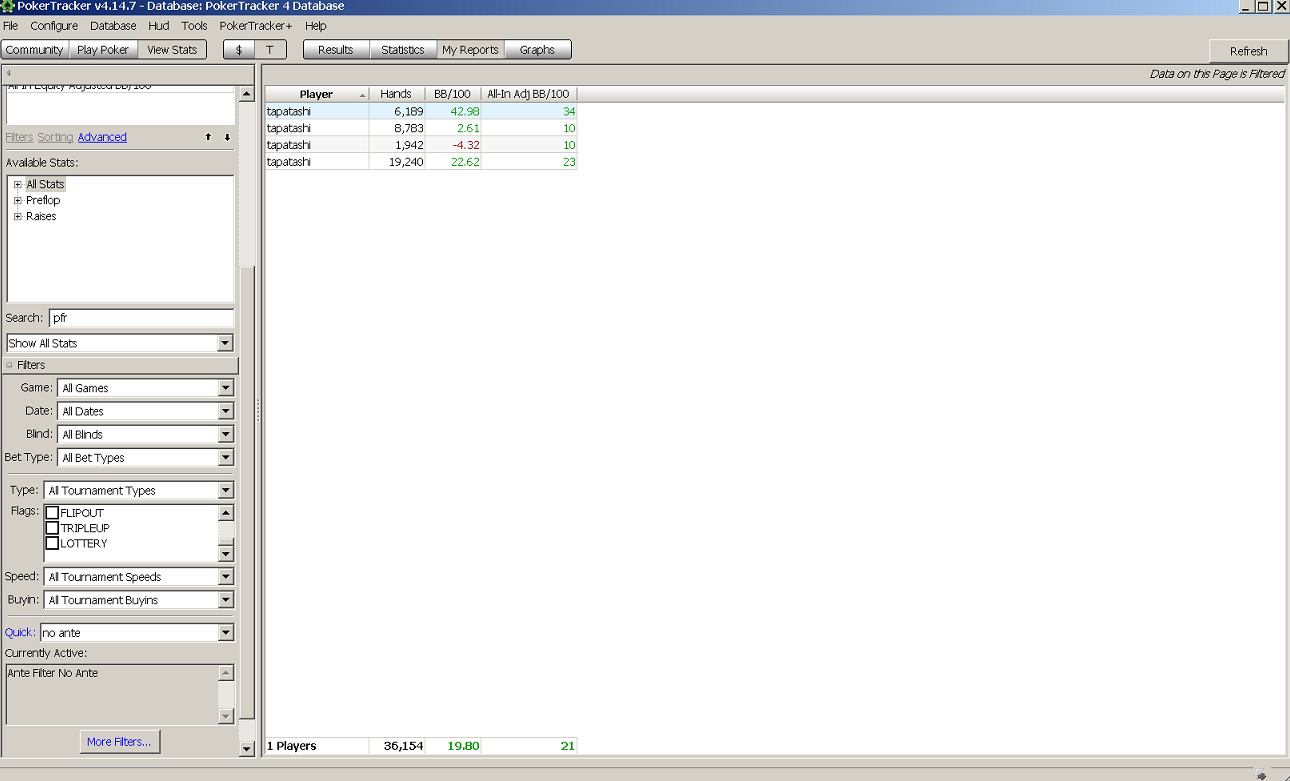Toggle the FLIPOUT flag checkbox
The height and width of the screenshot is (781, 1290).
(x=53, y=513)
